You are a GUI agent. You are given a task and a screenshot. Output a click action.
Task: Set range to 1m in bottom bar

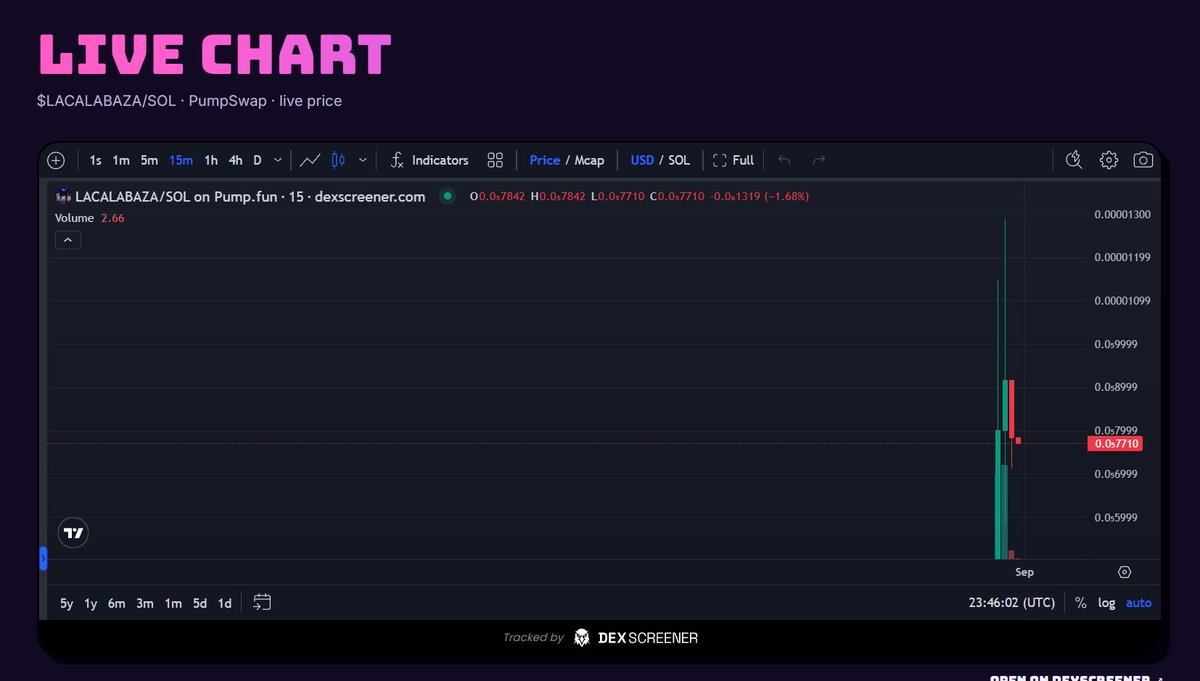click(x=173, y=603)
